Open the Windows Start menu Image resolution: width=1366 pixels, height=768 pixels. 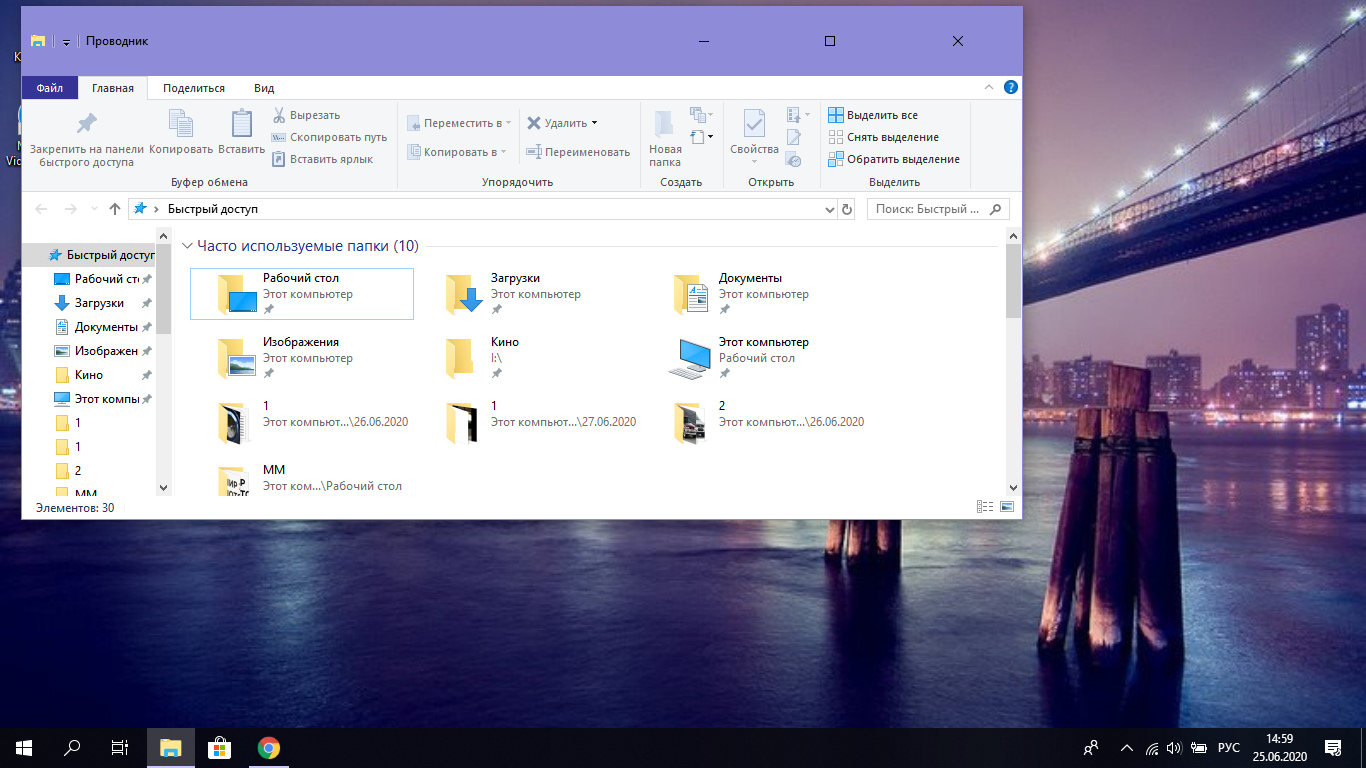(x=24, y=747)
